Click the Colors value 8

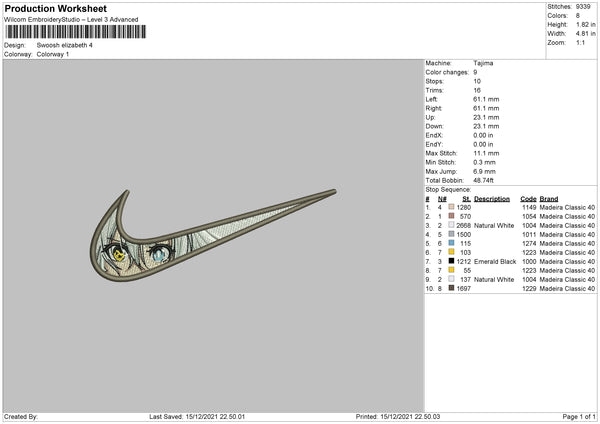pyautogui.click(x=578, y=16)
